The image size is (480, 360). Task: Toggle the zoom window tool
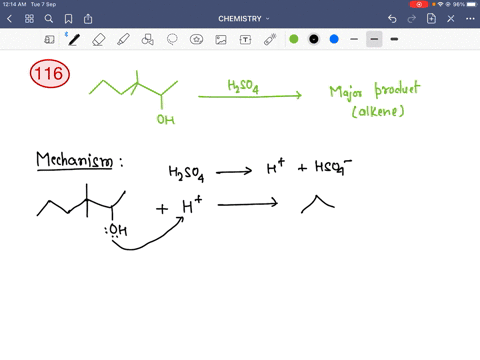click(x=49, y=40)
